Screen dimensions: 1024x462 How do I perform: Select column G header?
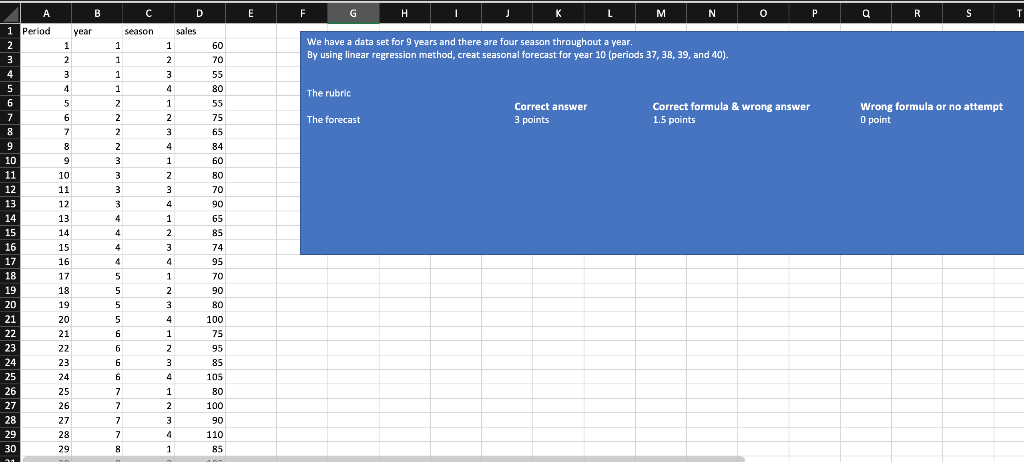[353, 13]
